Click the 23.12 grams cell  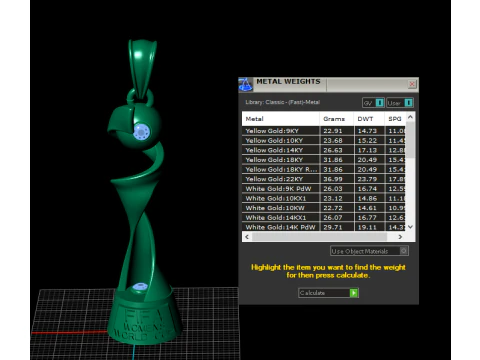click(337, 198)
